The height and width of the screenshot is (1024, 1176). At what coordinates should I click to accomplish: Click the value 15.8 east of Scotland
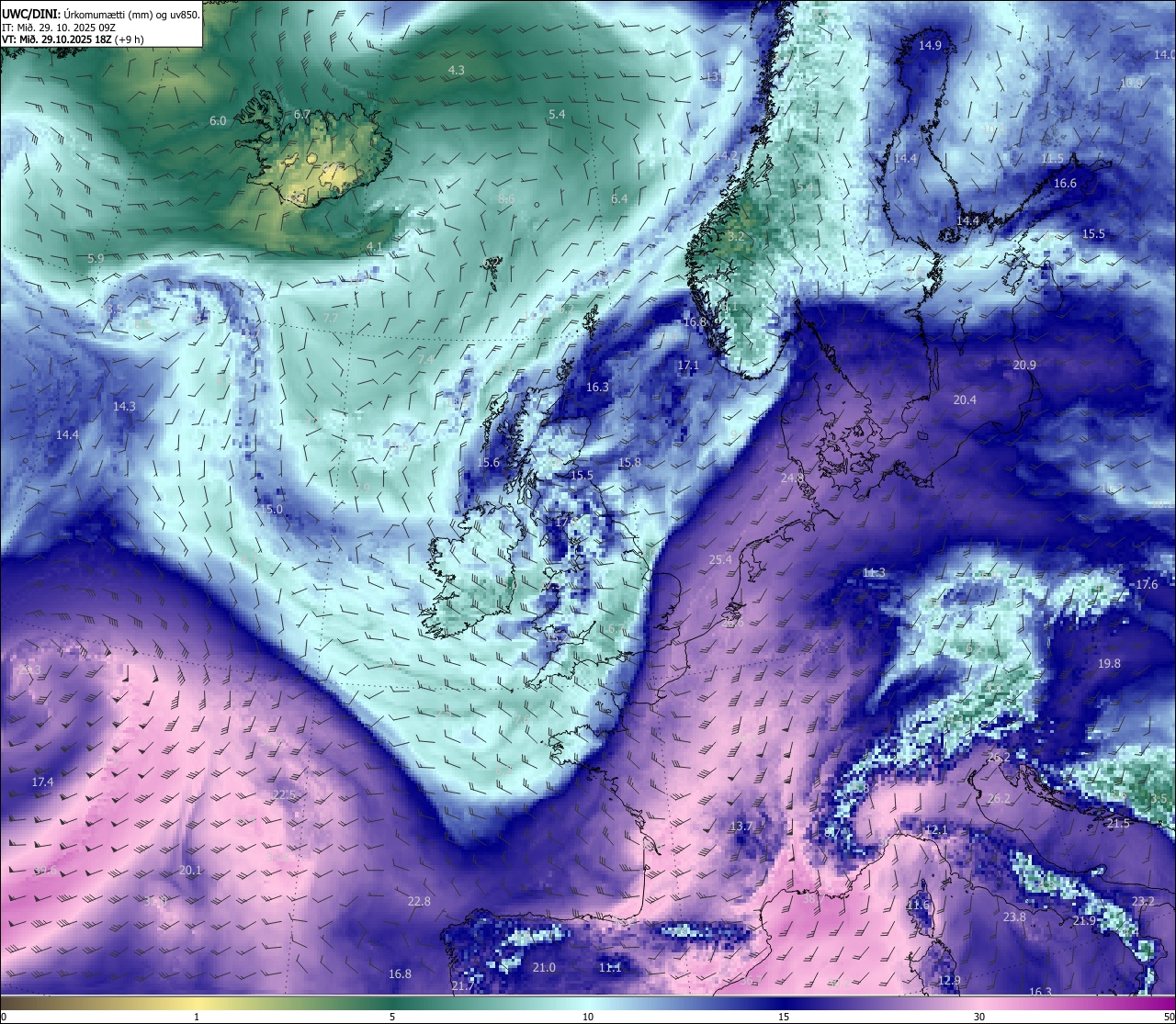pyautogui.click(x=629, y=463)
